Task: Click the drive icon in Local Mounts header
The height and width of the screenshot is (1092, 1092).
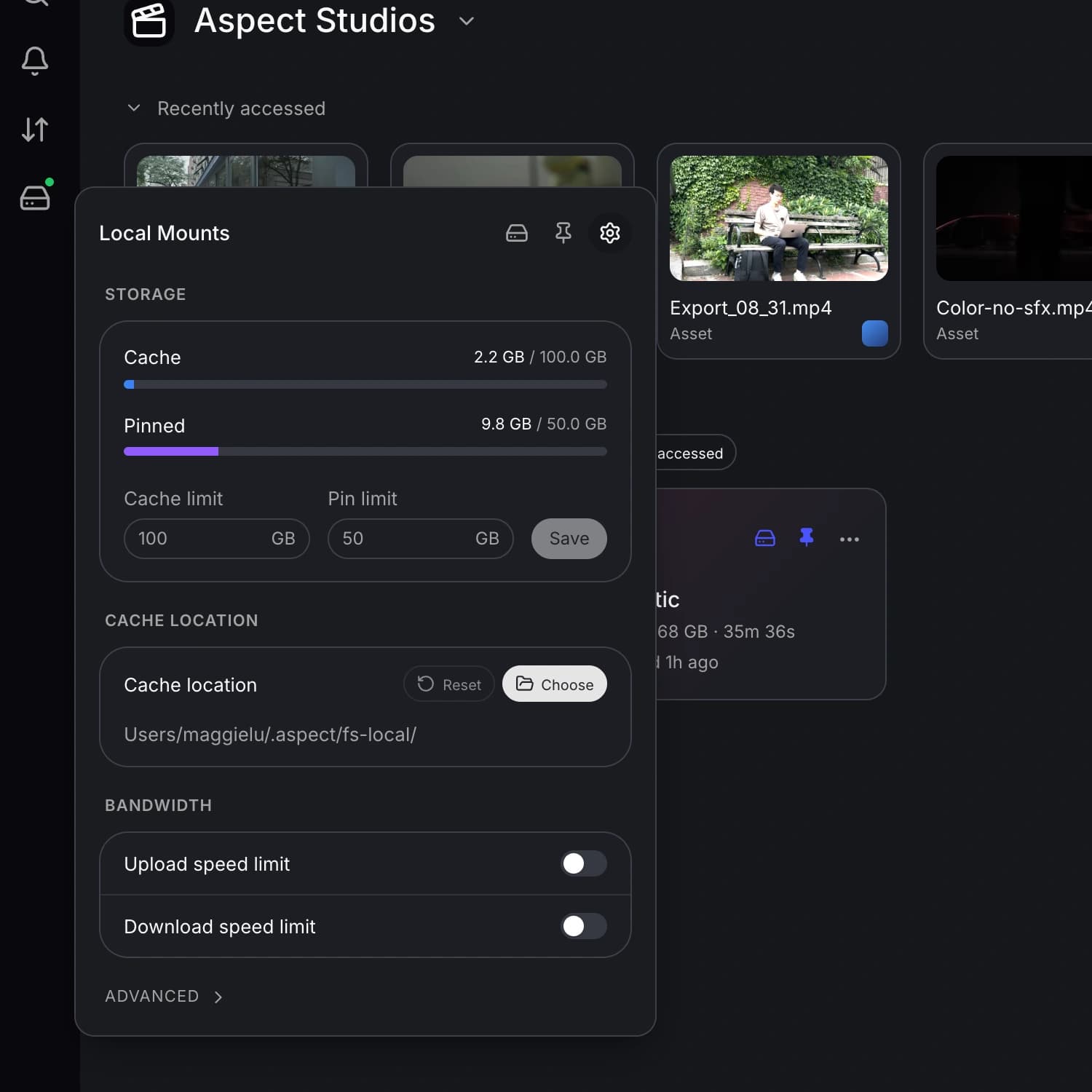Action: point(517,233)
